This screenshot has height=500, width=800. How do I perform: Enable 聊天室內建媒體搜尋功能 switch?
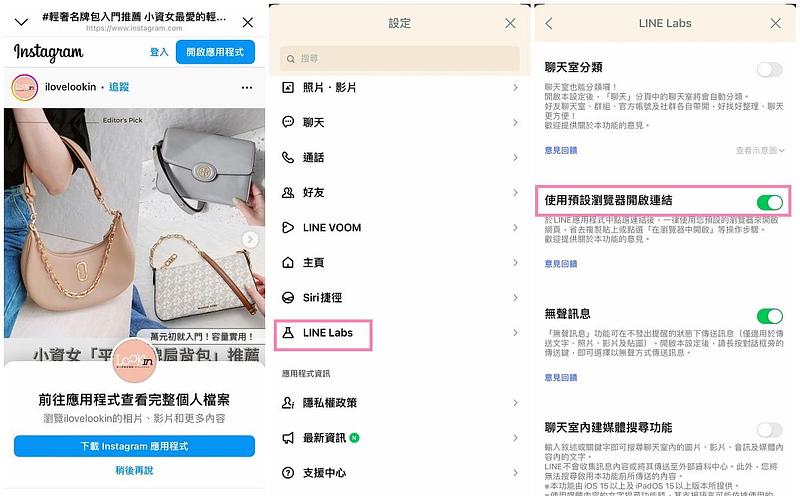[x=769, y=430]
